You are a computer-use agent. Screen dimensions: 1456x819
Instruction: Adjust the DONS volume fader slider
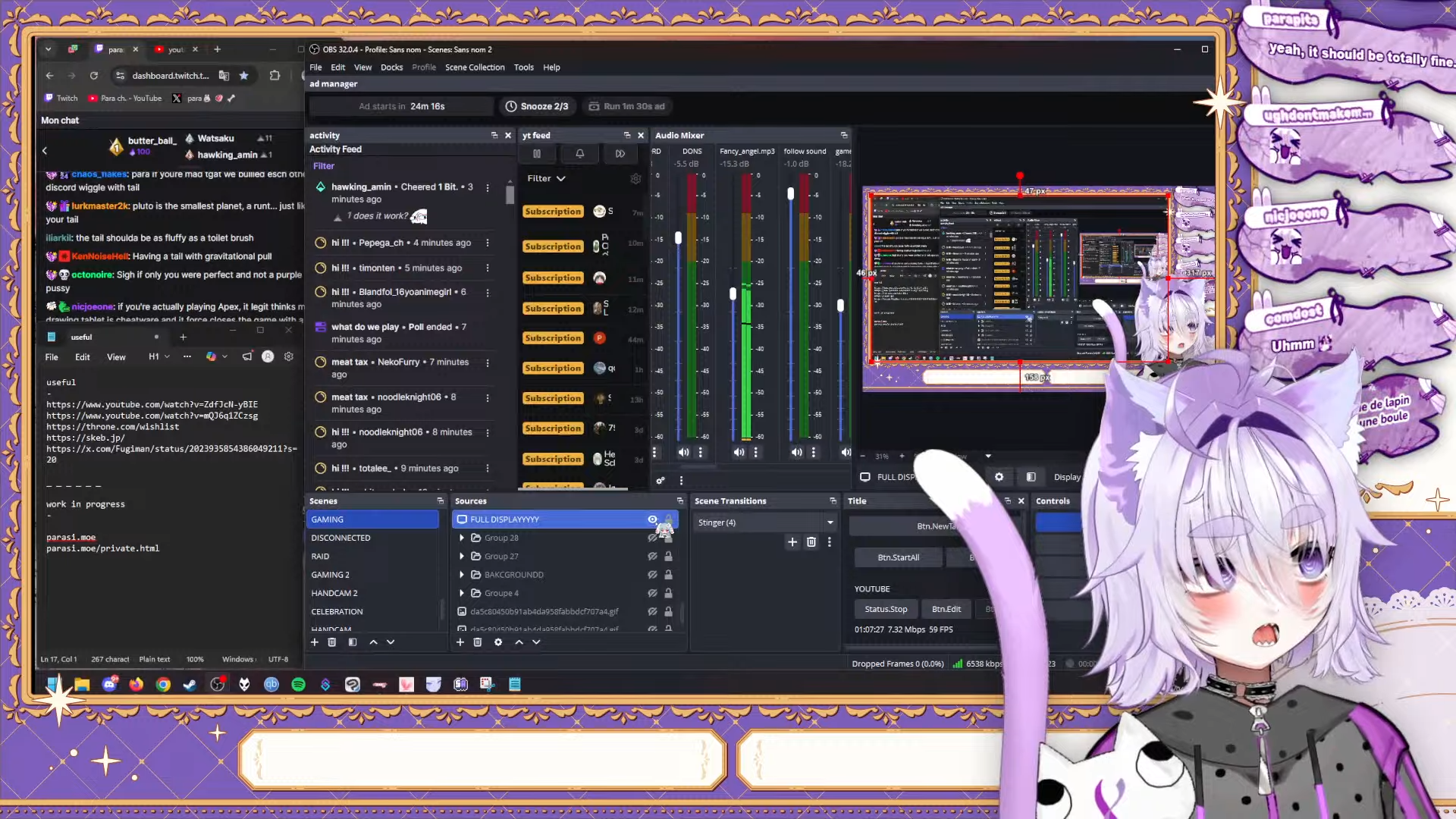[x=678, y=238]
